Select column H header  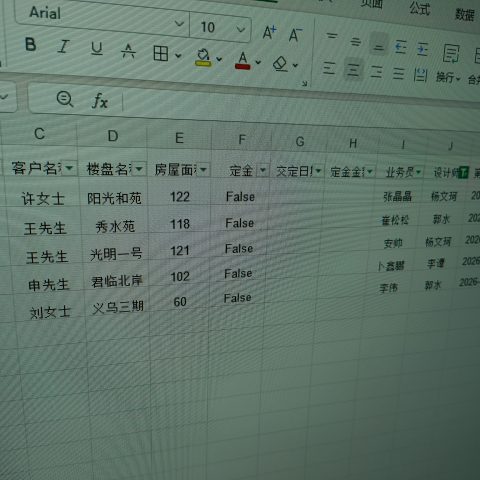[x=353, y=143]
